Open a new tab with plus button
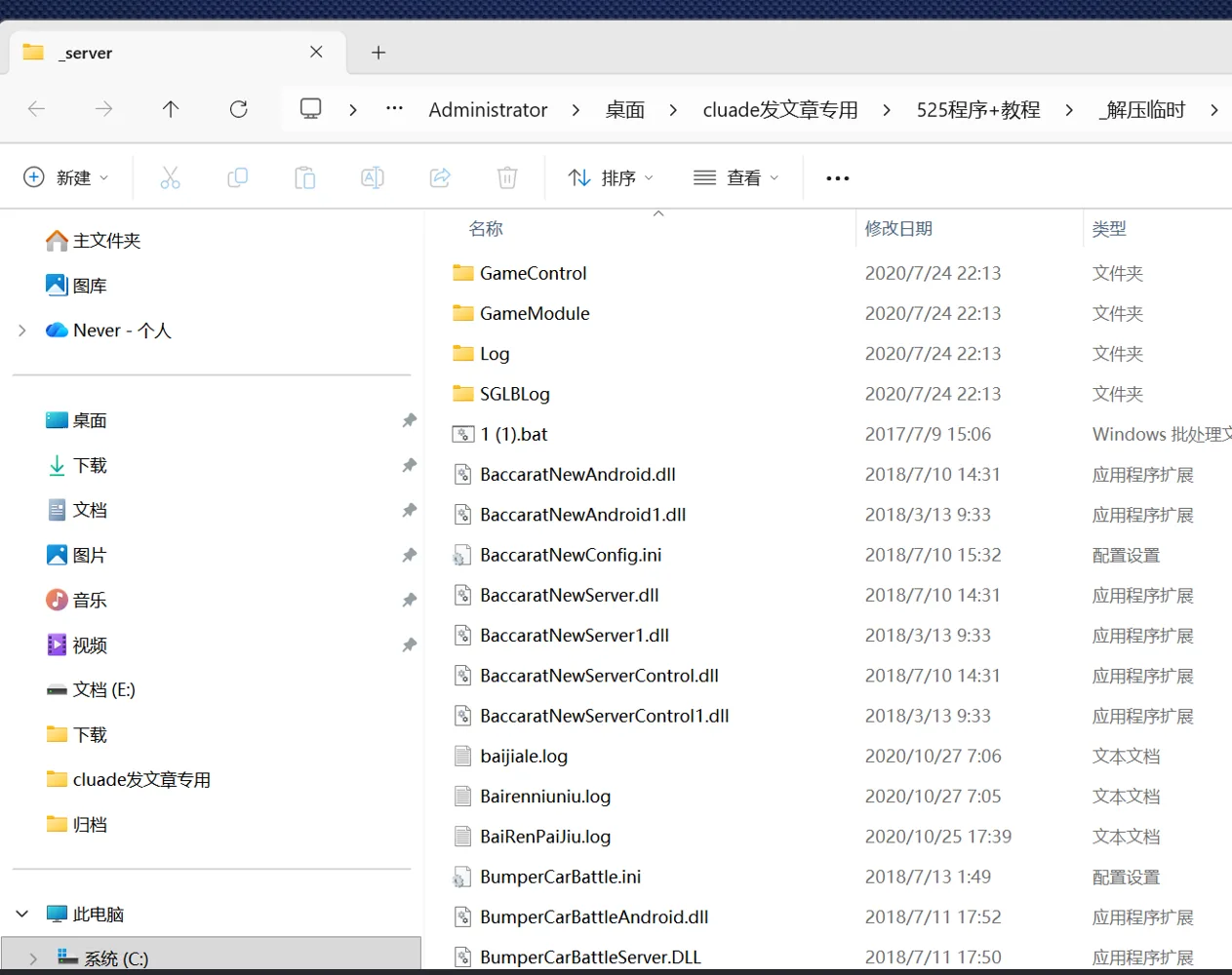The width and height of the screenshot is (1232, 975). (378, 53)
